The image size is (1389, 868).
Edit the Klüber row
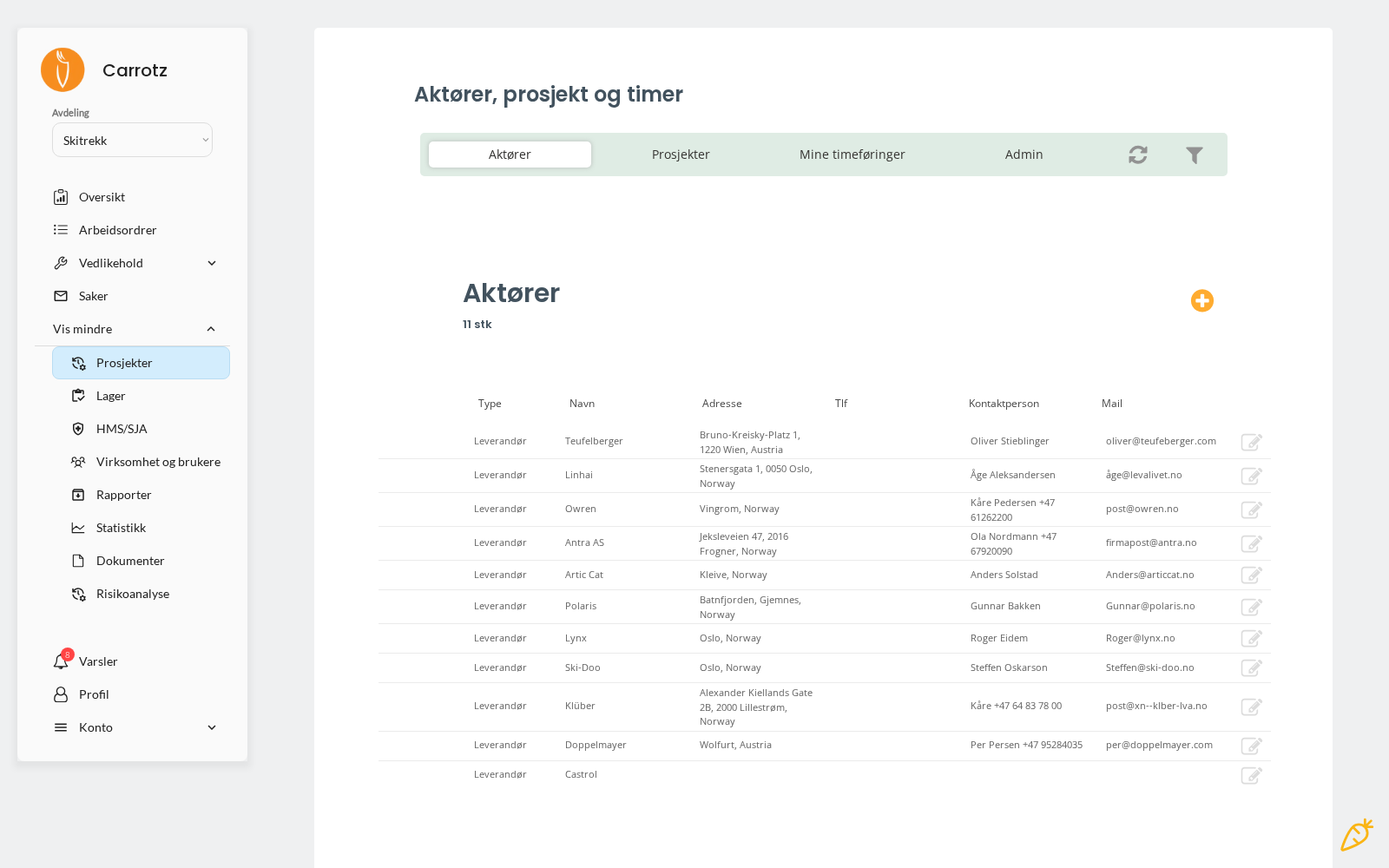1251,707
